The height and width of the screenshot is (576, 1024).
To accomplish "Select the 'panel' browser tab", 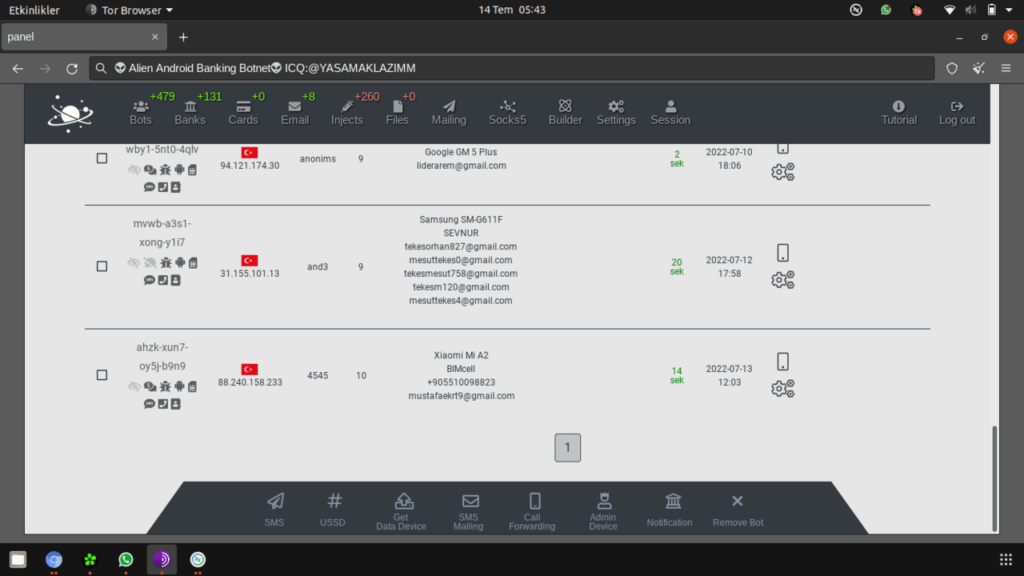I will [84, 37].
